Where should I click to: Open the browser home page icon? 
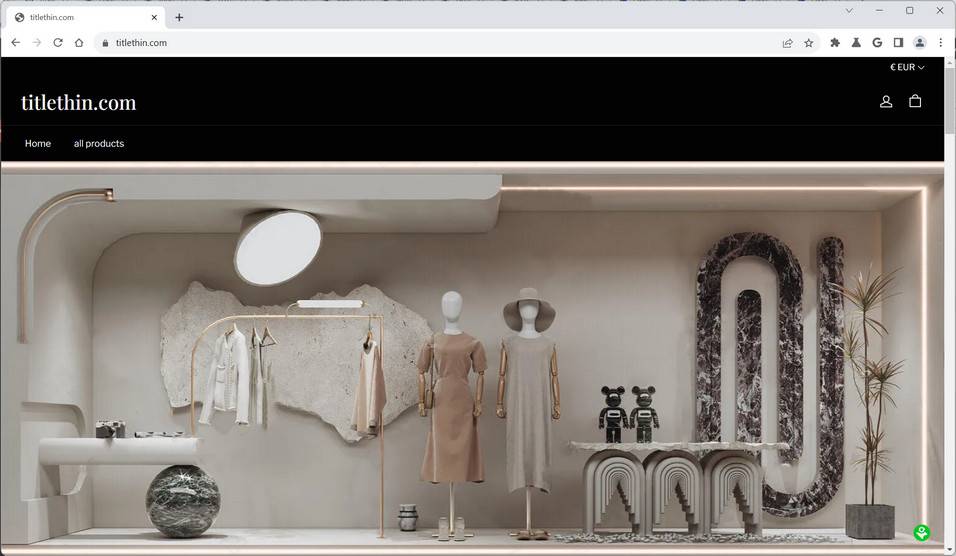79,43
